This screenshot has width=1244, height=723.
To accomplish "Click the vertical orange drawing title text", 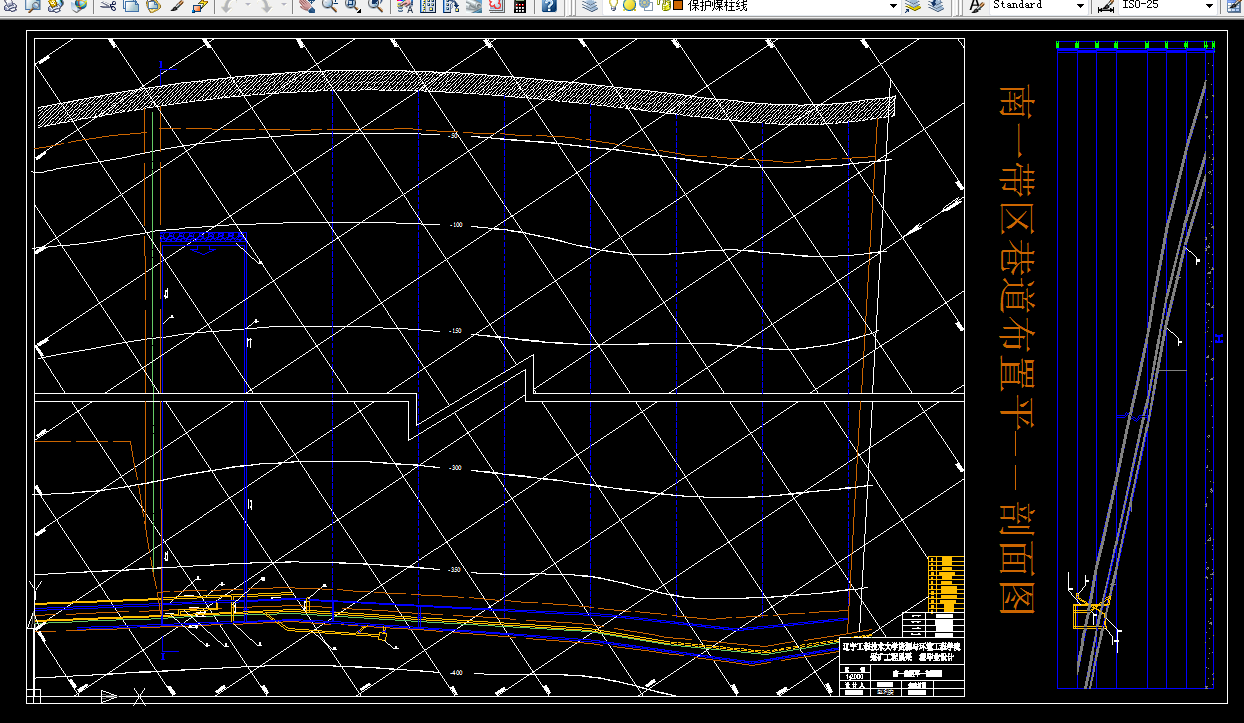I will 1017,348.
